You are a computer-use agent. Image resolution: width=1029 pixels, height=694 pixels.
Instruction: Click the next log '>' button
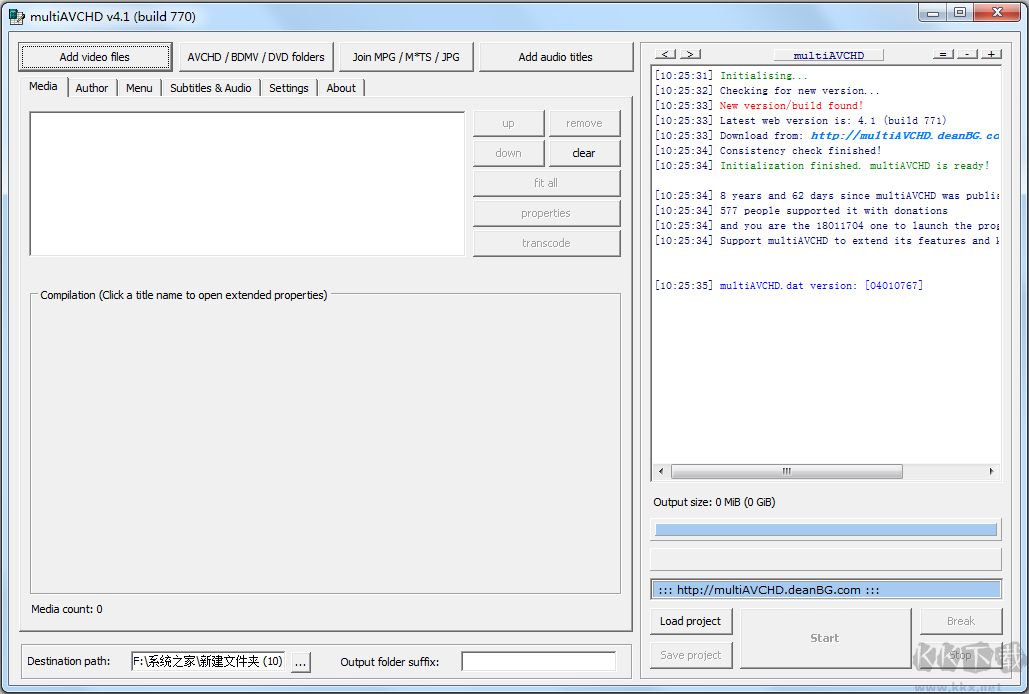(690, 54)
